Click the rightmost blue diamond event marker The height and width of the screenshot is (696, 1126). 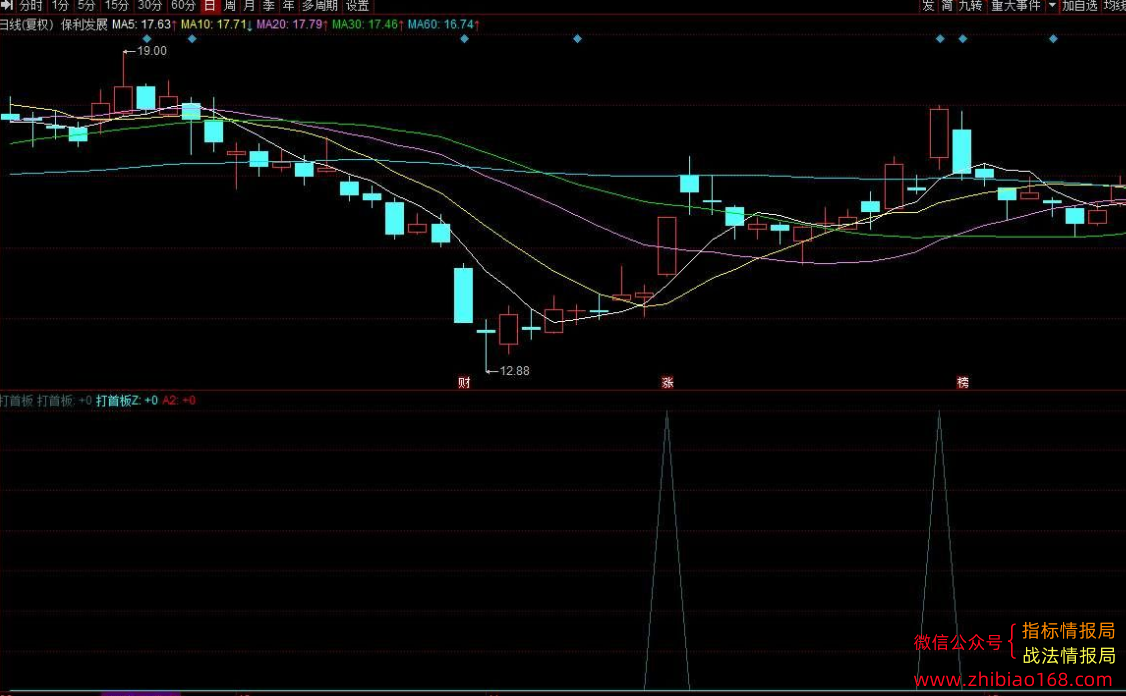point(1053,39)
